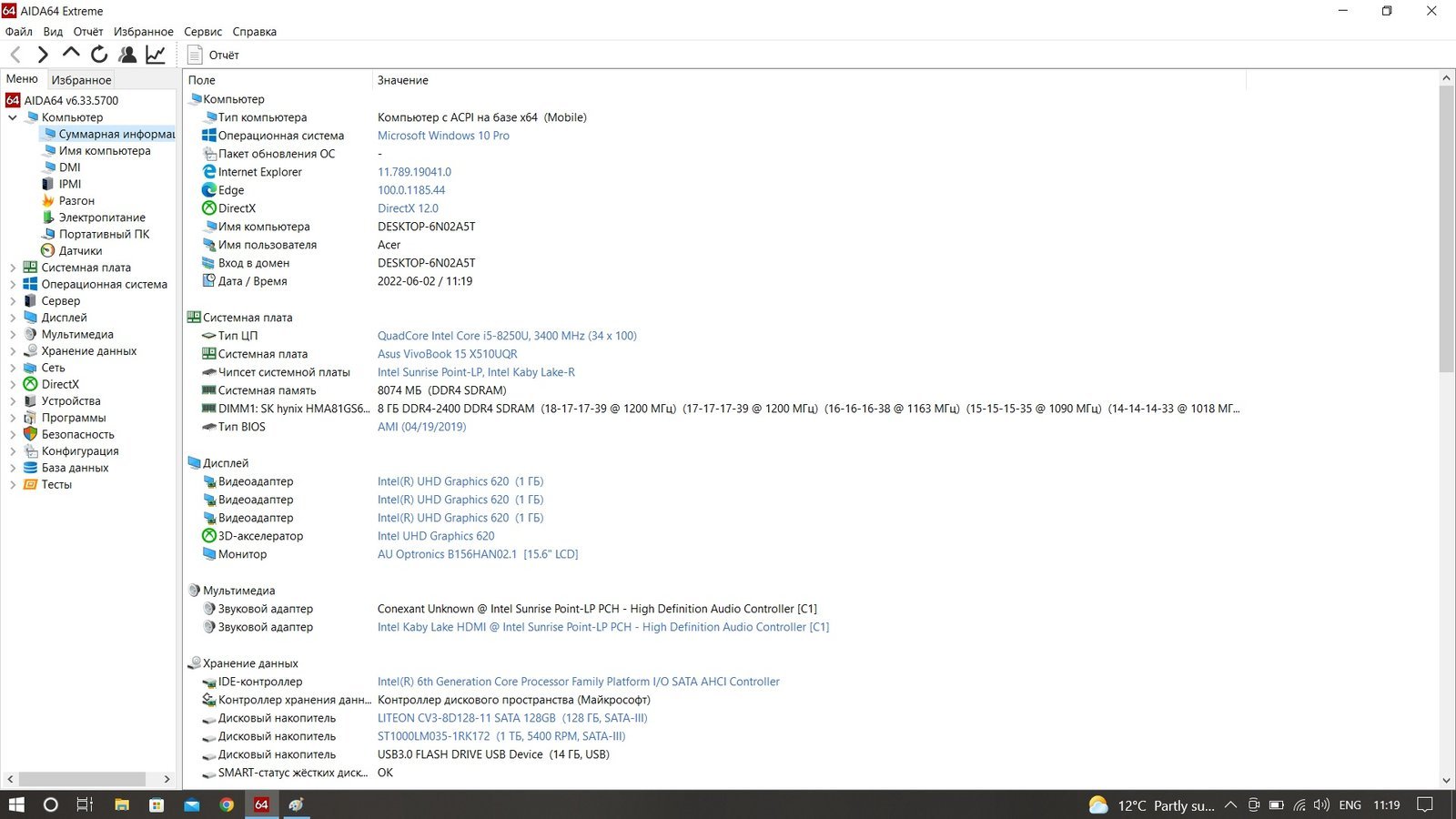Expand the Системная плата tree node
The width and height of the screenshot is (1456, 819).
[13, 268]
